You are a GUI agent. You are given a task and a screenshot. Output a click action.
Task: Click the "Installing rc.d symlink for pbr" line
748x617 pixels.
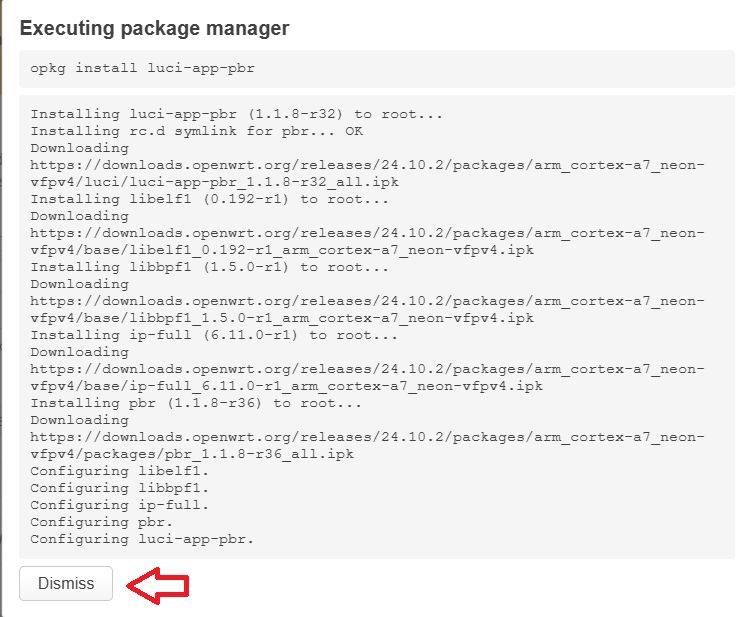(196, 131)
